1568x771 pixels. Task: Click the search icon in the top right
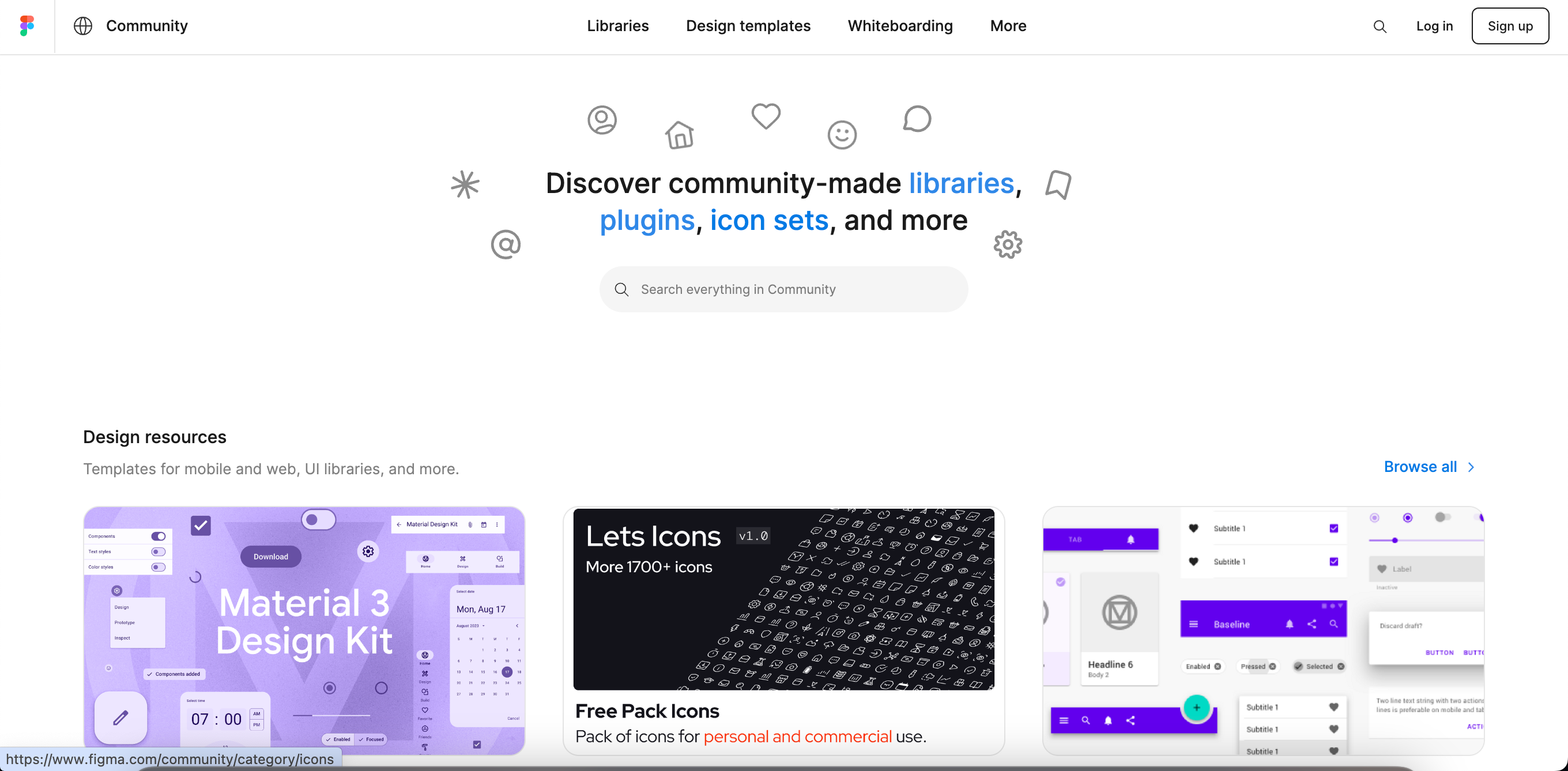[x=1380, y=27]
